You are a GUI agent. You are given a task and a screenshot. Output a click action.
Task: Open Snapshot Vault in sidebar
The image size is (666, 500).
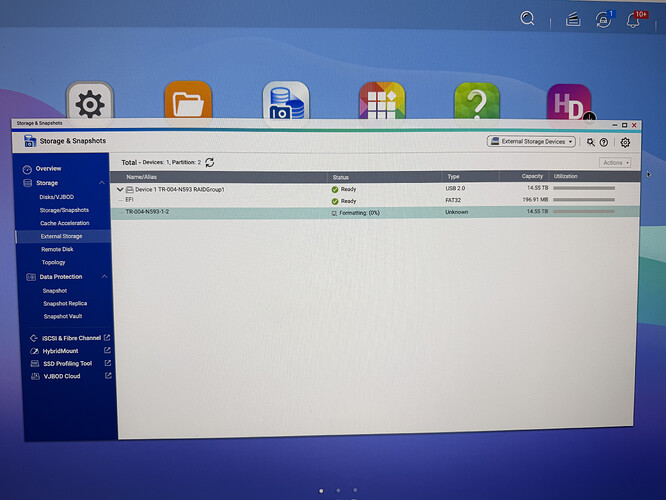(x=63, y=316)
